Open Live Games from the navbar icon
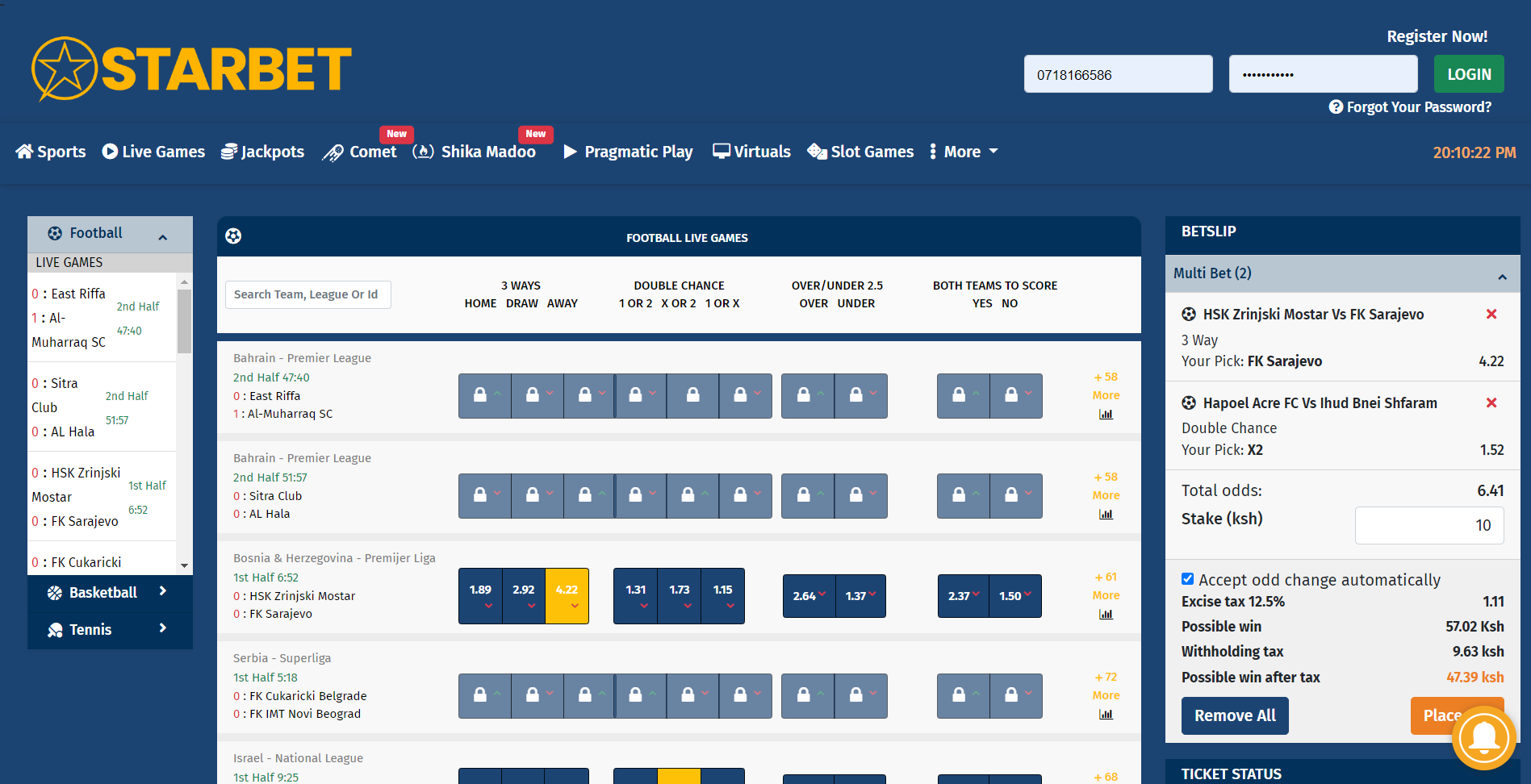The height and width of the screenshot is (784, 1531). click(x=108, y=152)
